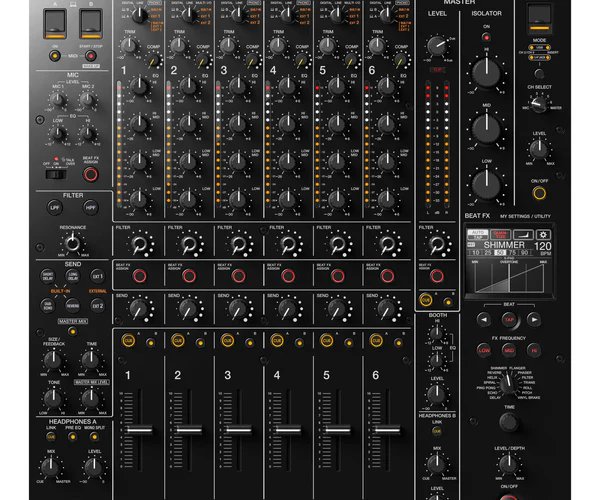Enable headphone CUE on channel 4

(277, 340)
